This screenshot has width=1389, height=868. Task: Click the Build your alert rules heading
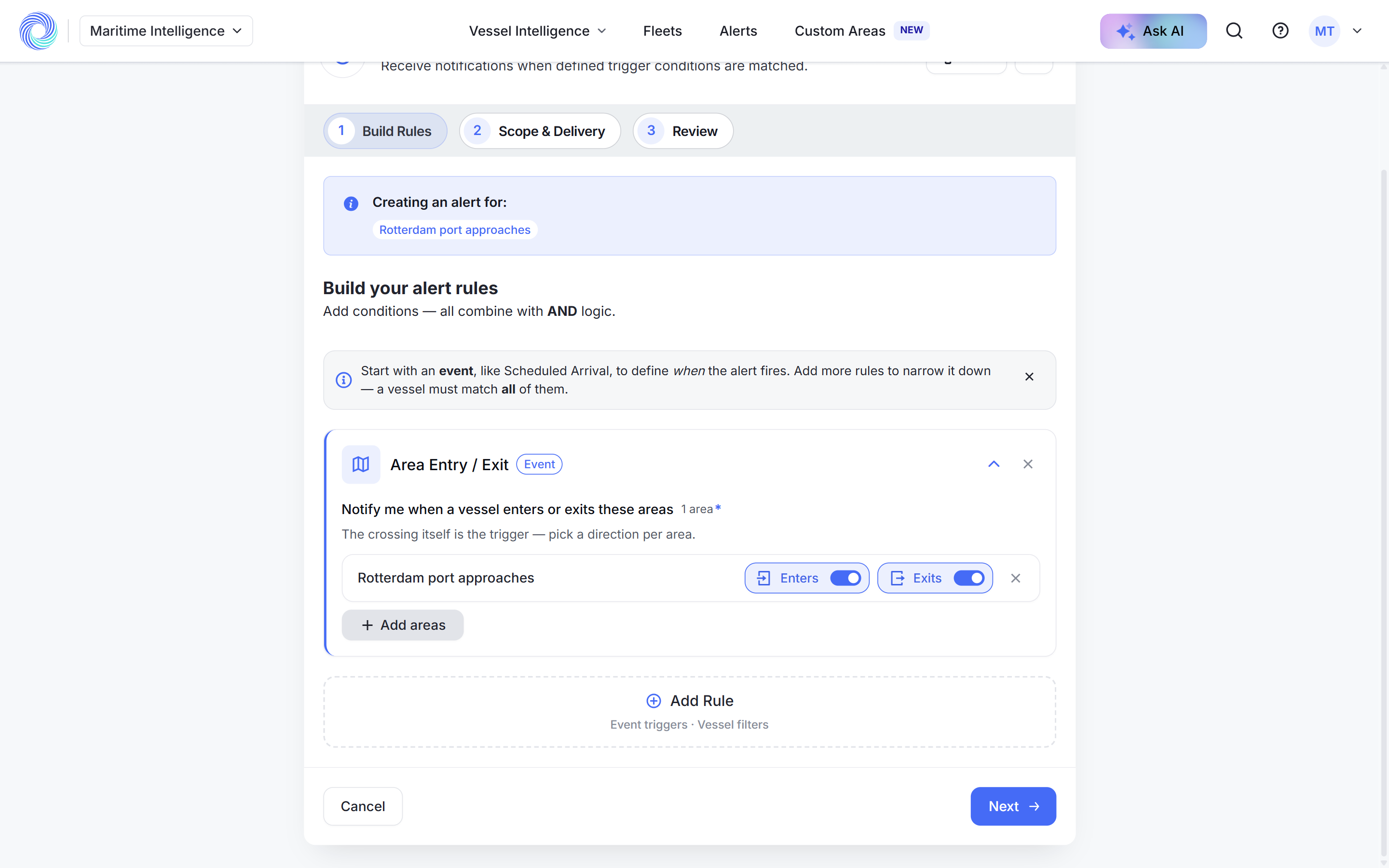(410, 288)
